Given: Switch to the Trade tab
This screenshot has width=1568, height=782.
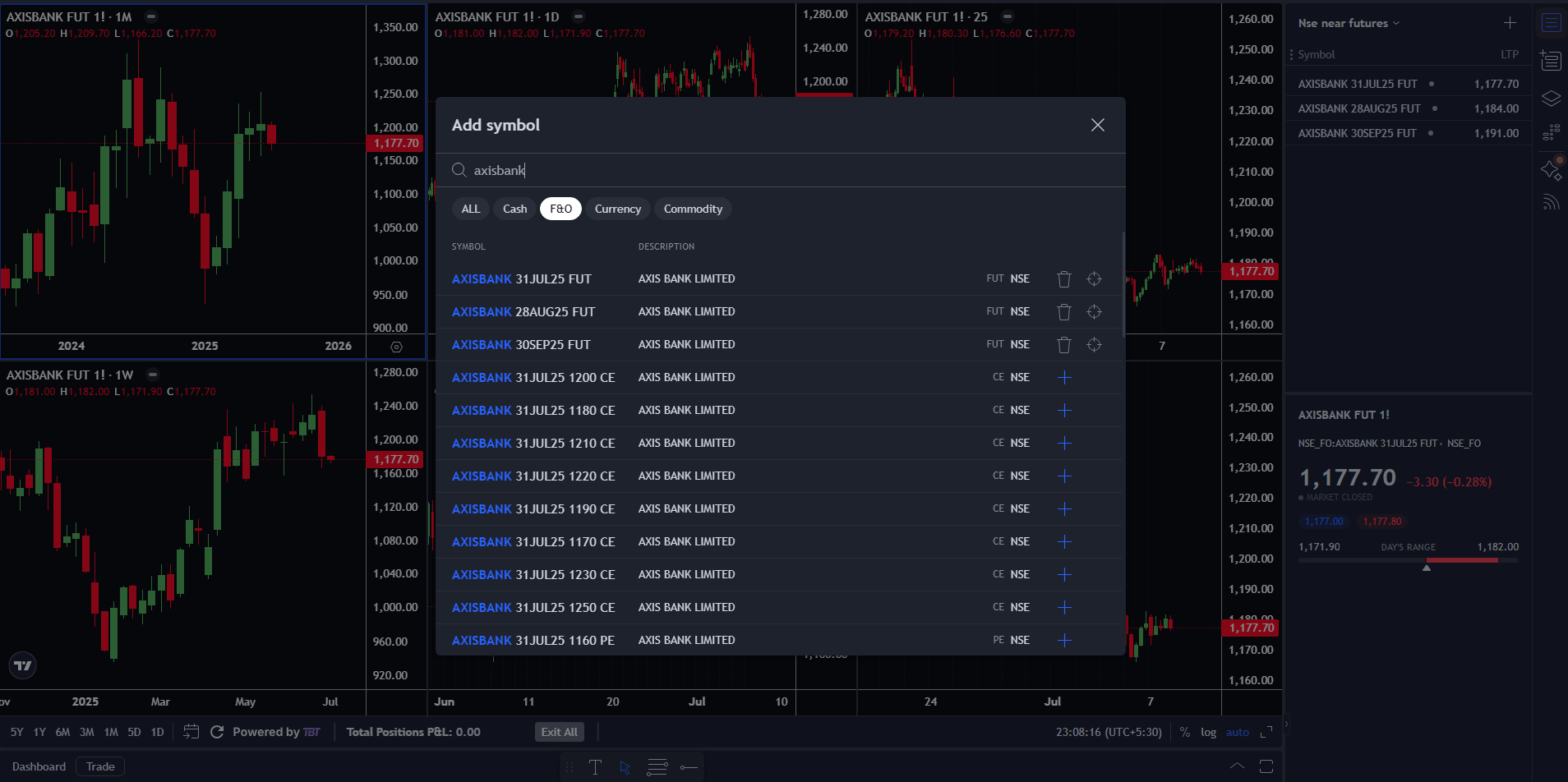Looking at the screenshot, I should (x=100, y=766).
